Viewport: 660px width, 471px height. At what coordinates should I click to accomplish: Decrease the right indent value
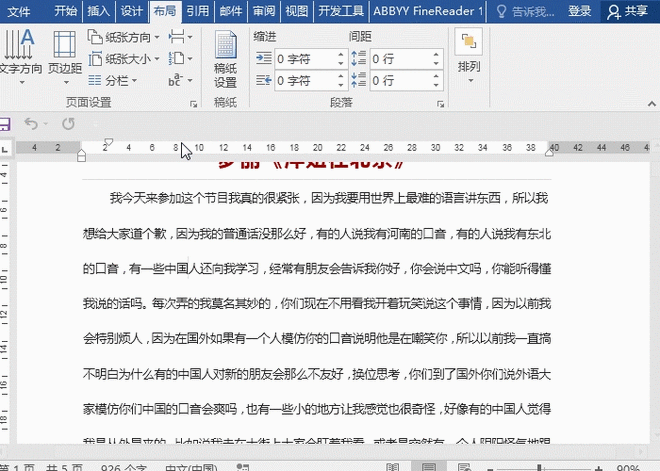(341, 85)
